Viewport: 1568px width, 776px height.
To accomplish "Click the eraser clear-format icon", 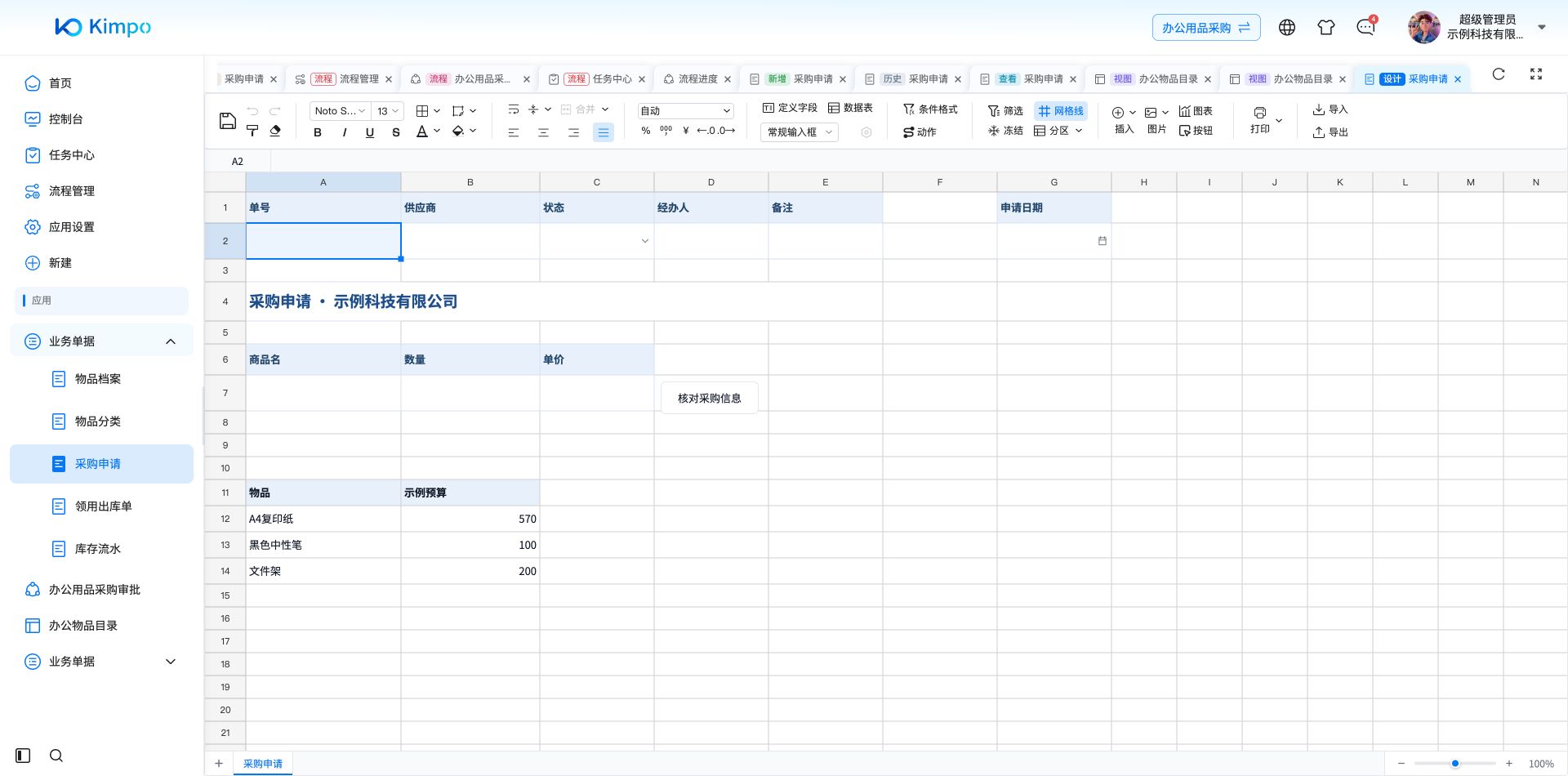I will (x=275, y=131).
